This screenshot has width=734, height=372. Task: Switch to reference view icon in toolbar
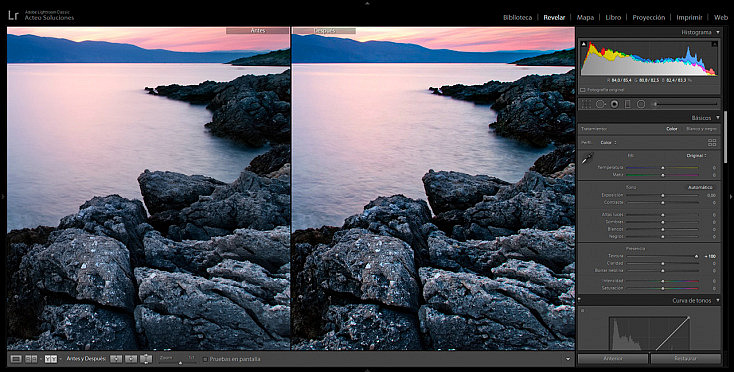click(x=31, y=359)
